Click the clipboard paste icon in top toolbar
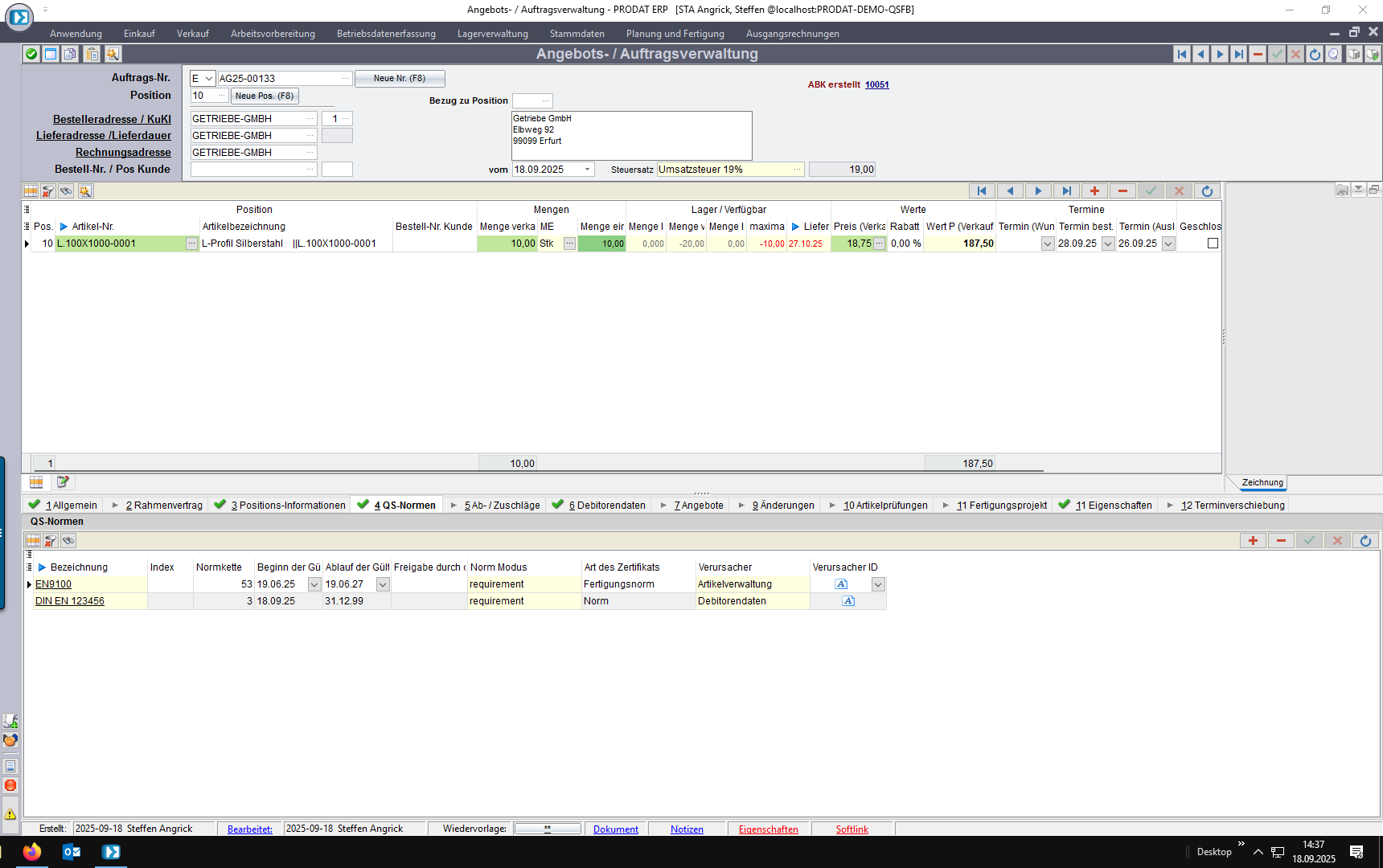The width and height of the screenshot is (1383, 868). point(92,54)
